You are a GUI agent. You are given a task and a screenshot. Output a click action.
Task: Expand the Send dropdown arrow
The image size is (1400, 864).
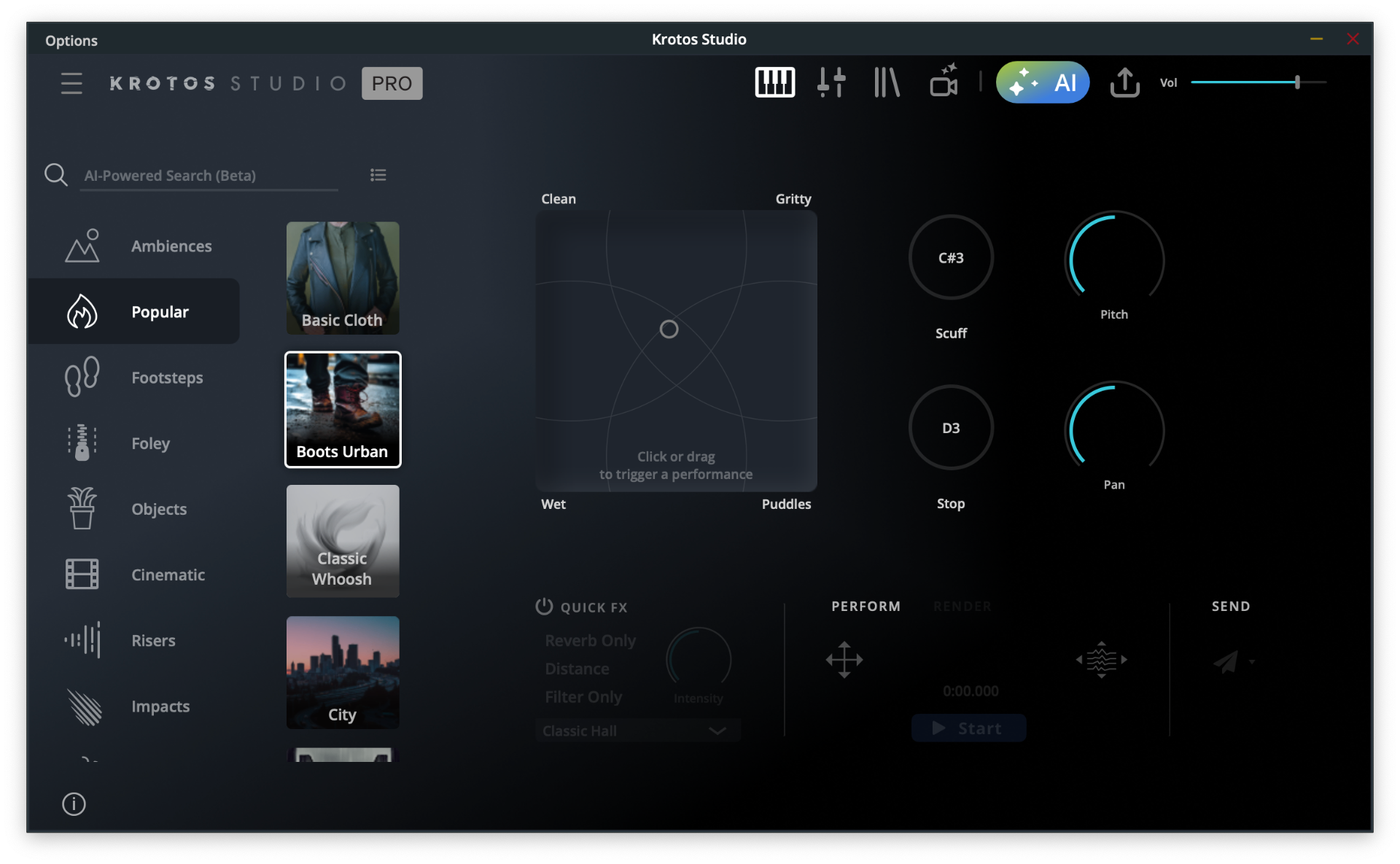(1251, 662)
